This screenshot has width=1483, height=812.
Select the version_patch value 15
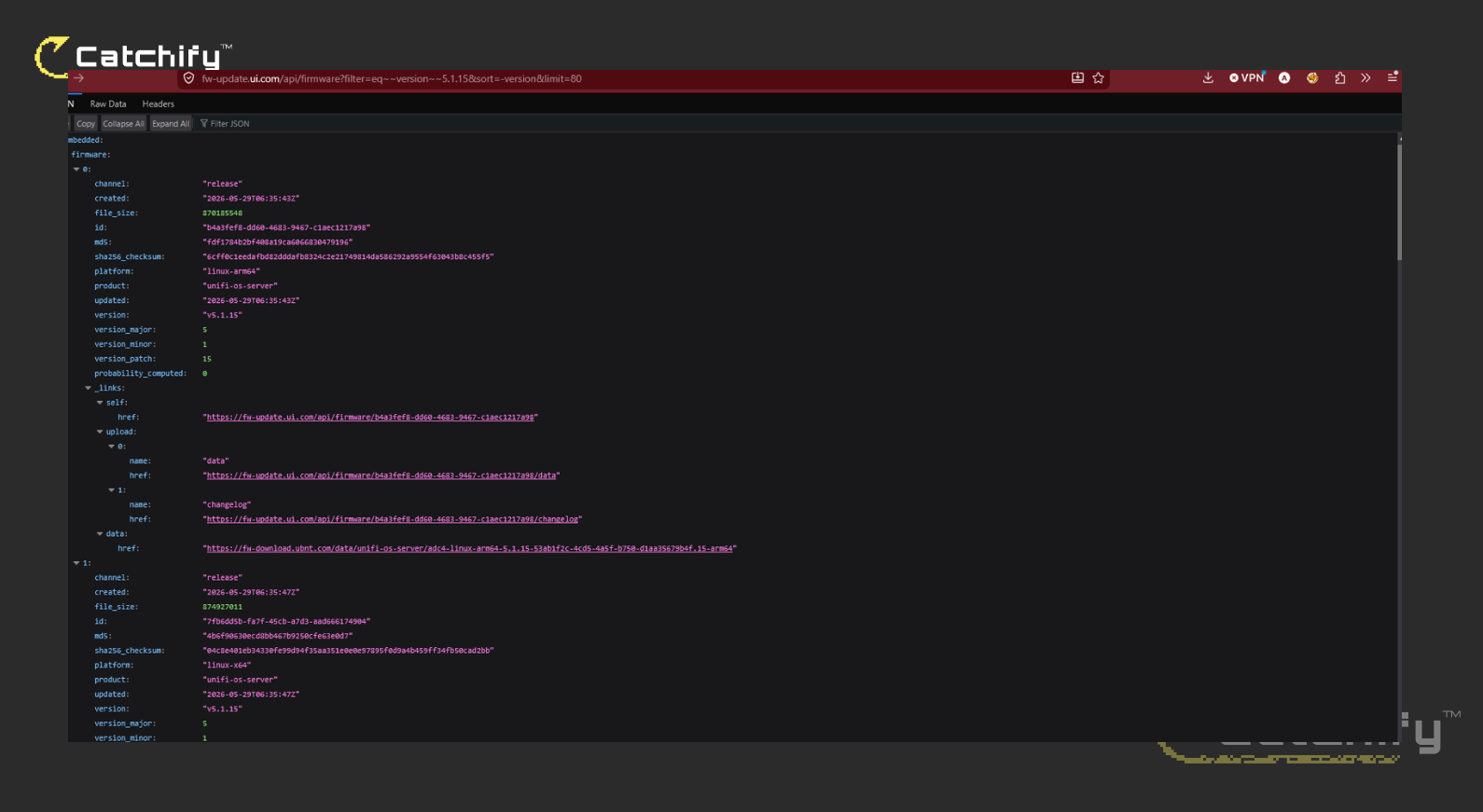(207, 359)
